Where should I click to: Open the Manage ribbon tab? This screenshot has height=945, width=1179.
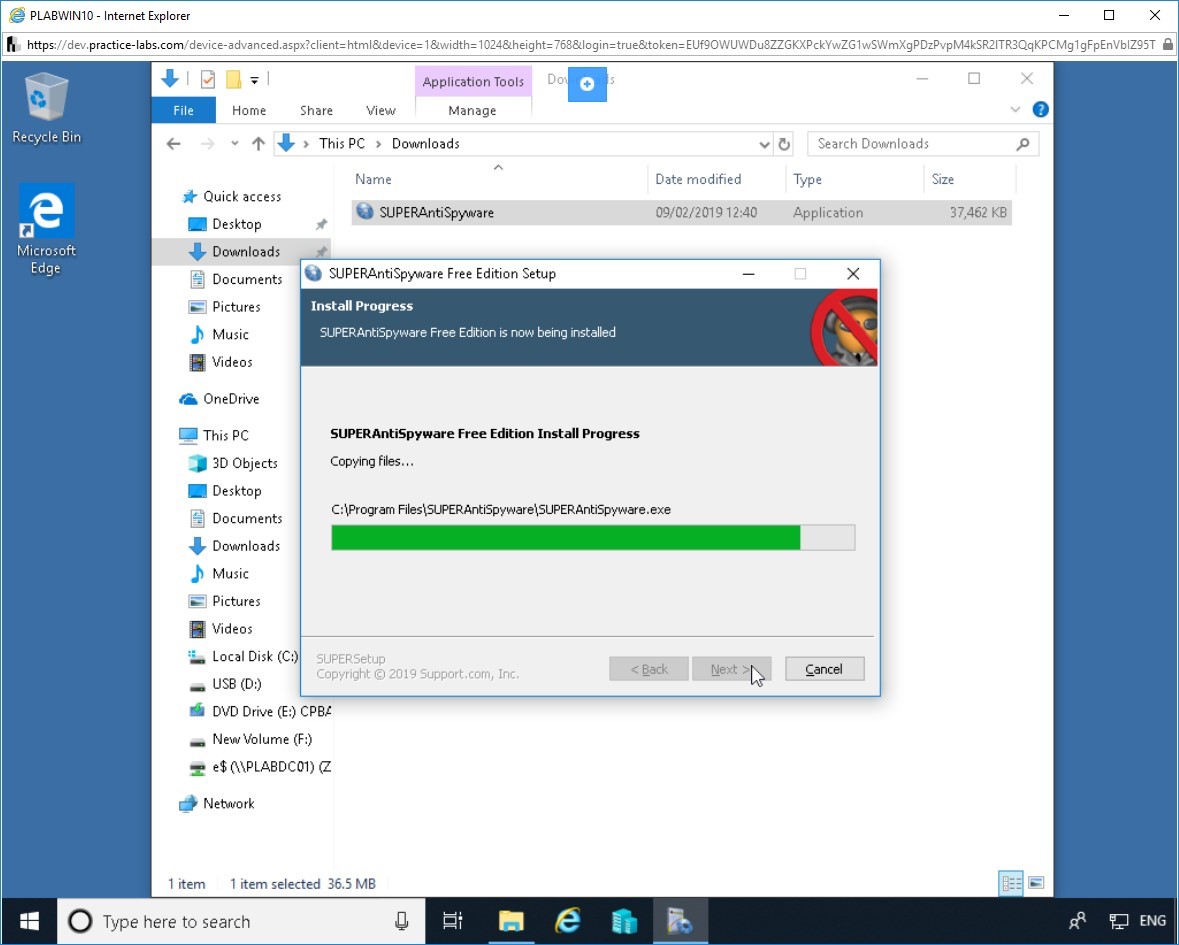coord(472,111)
